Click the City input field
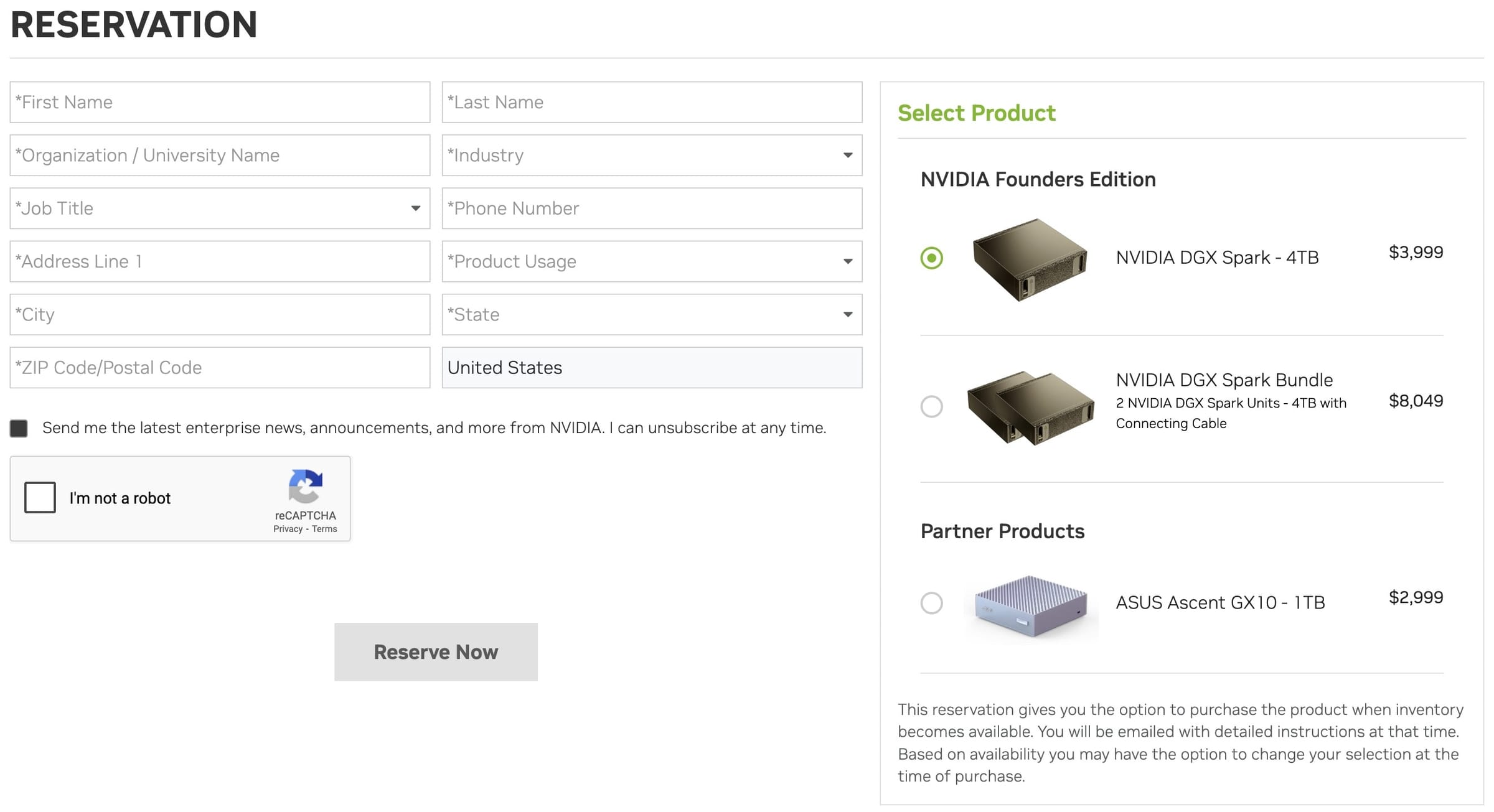This screenshot has height=812, width=1494. pyautogui.click(x=219, y=314)
